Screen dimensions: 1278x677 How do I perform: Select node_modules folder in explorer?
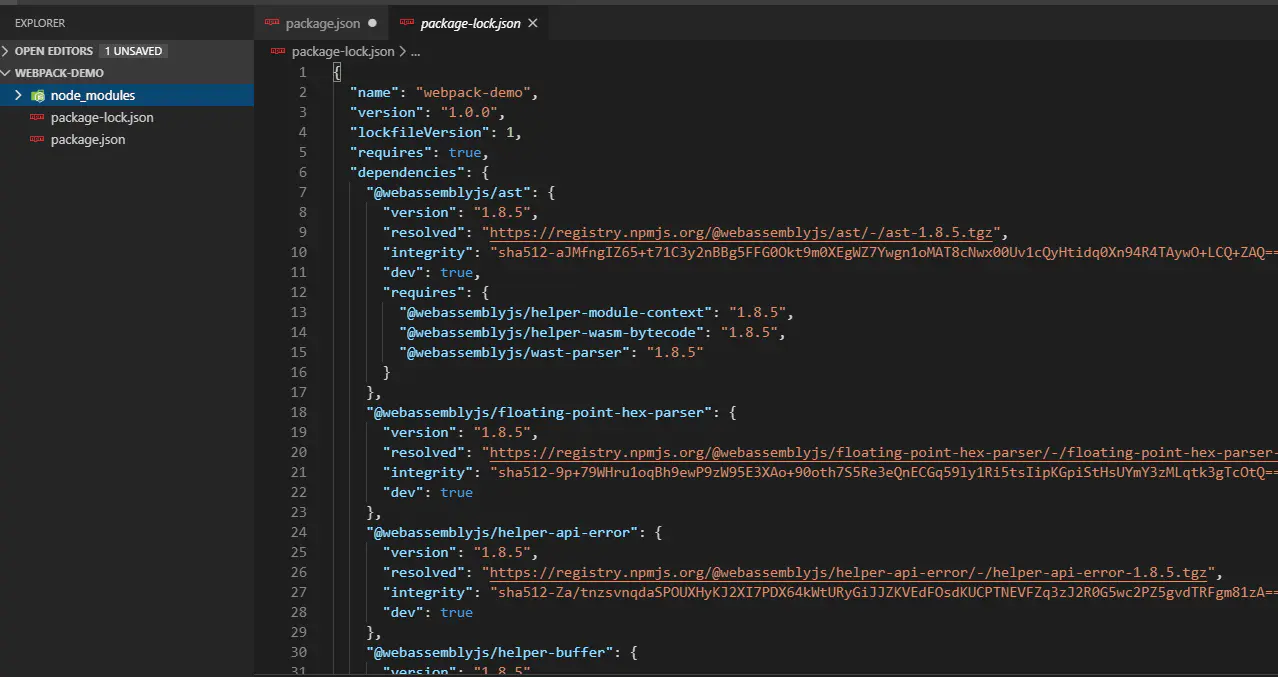pyautogui.click(x=127, y=95)
